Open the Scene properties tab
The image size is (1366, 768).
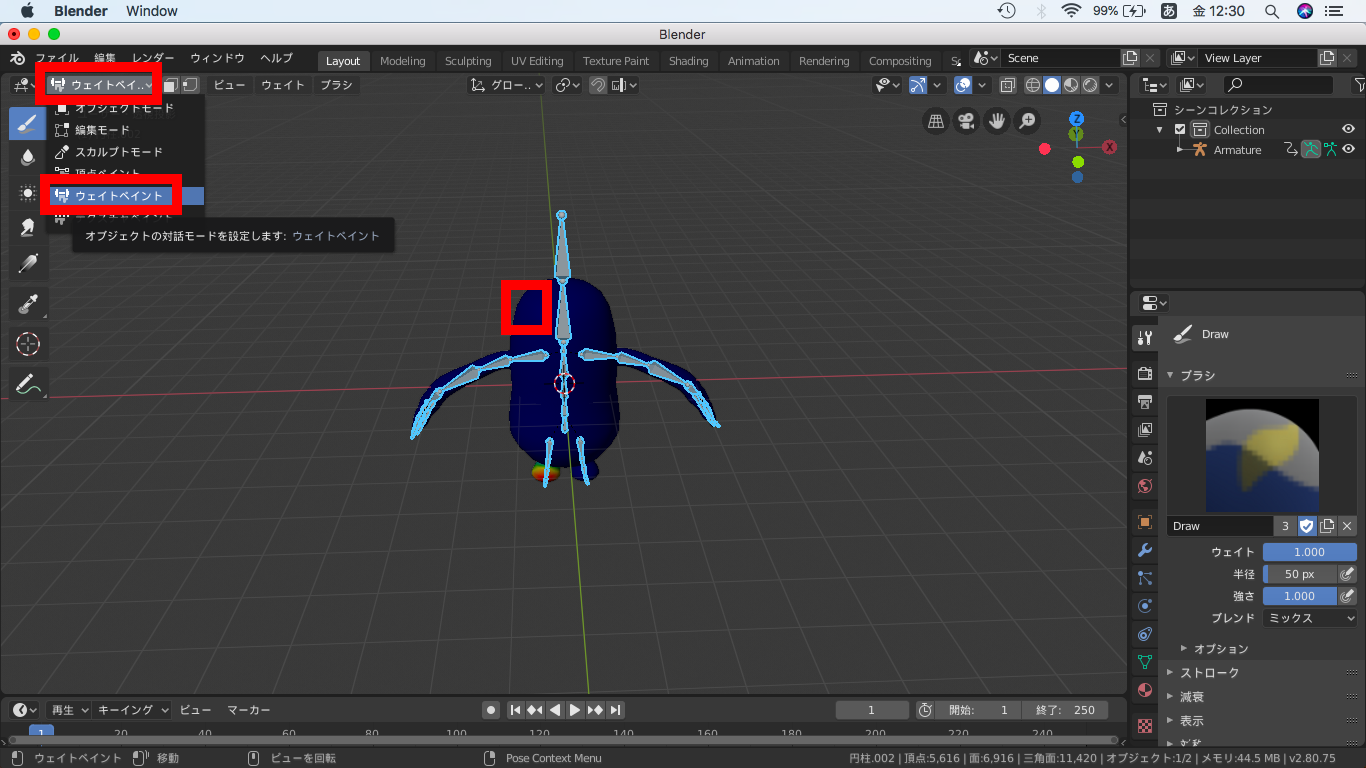(x=1145, y=458)
